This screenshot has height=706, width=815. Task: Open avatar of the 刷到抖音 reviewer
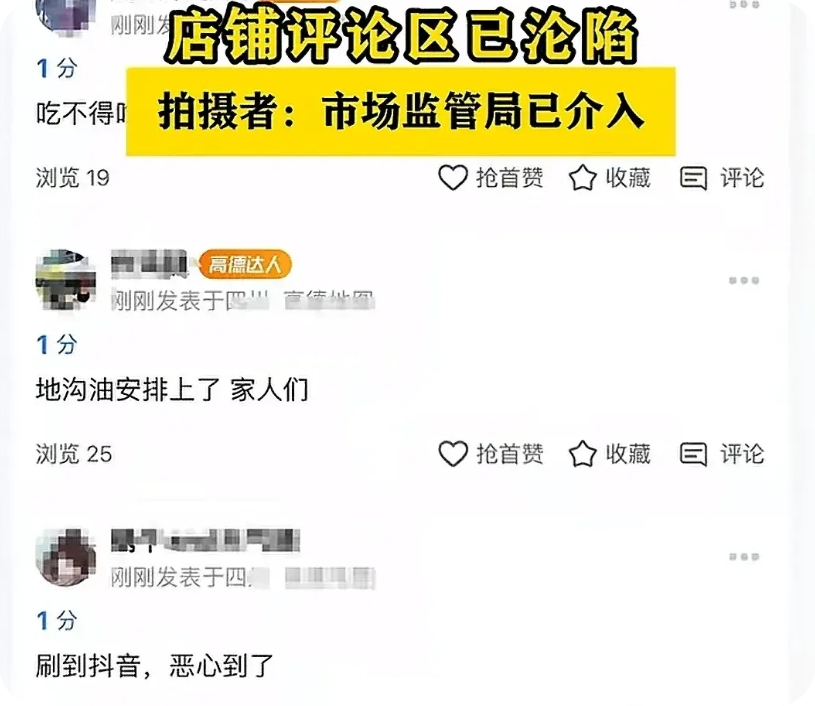click(65, 557)
